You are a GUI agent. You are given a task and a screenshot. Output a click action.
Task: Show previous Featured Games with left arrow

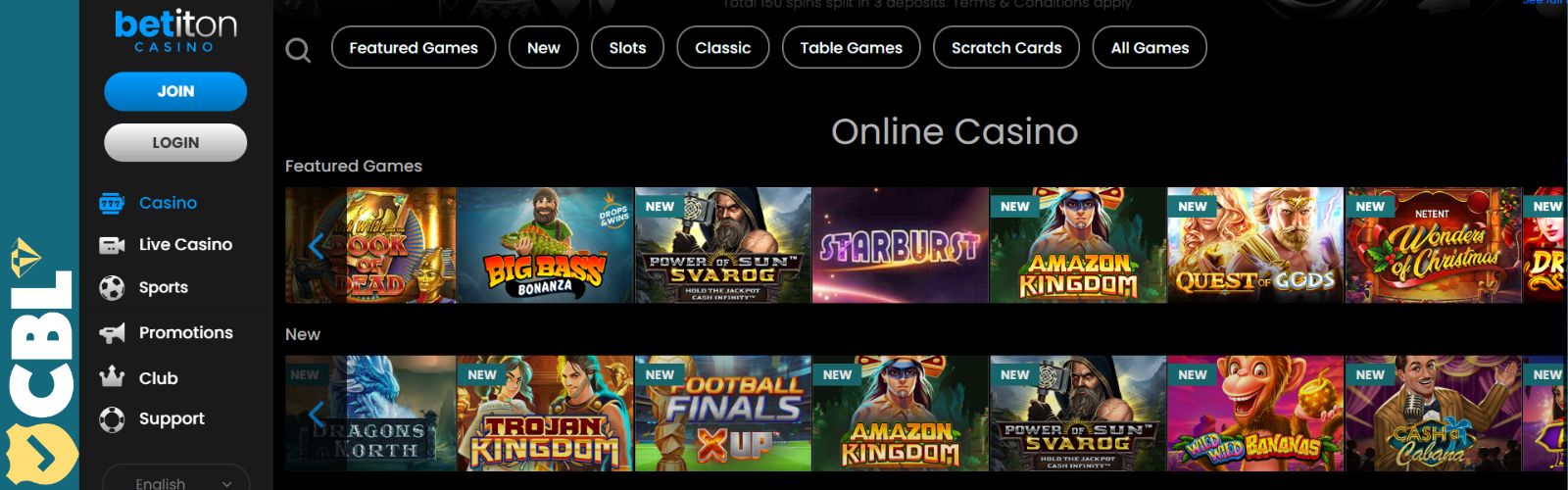[x=316, y=246]
